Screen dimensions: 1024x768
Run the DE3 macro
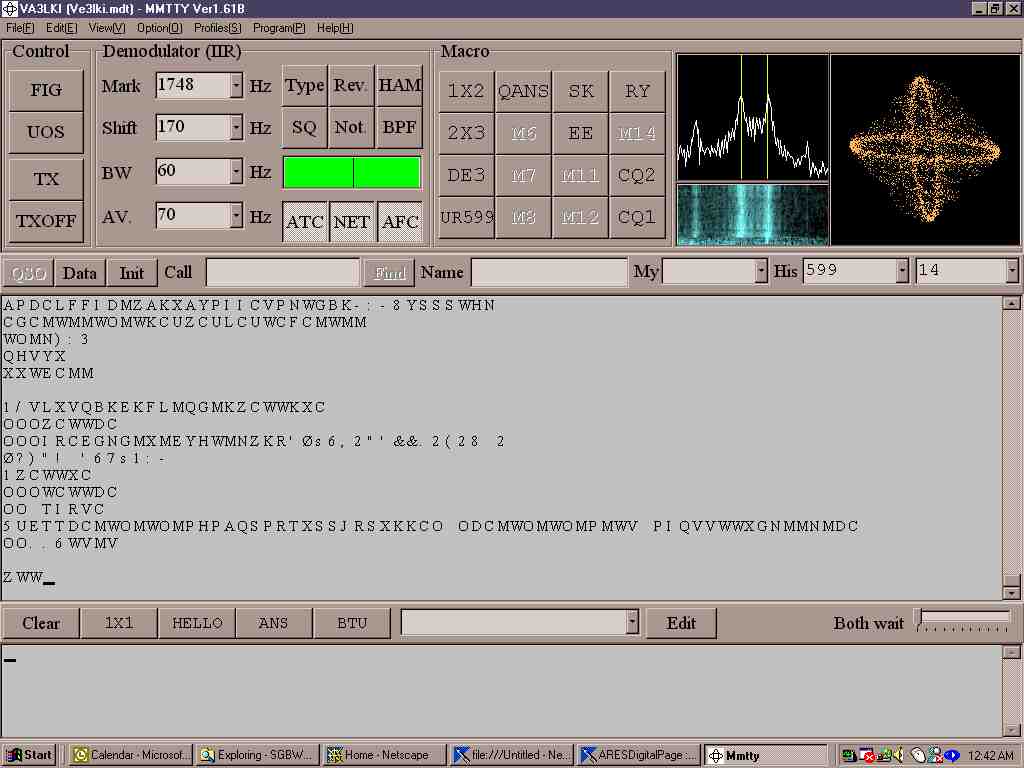coord(466,175)
